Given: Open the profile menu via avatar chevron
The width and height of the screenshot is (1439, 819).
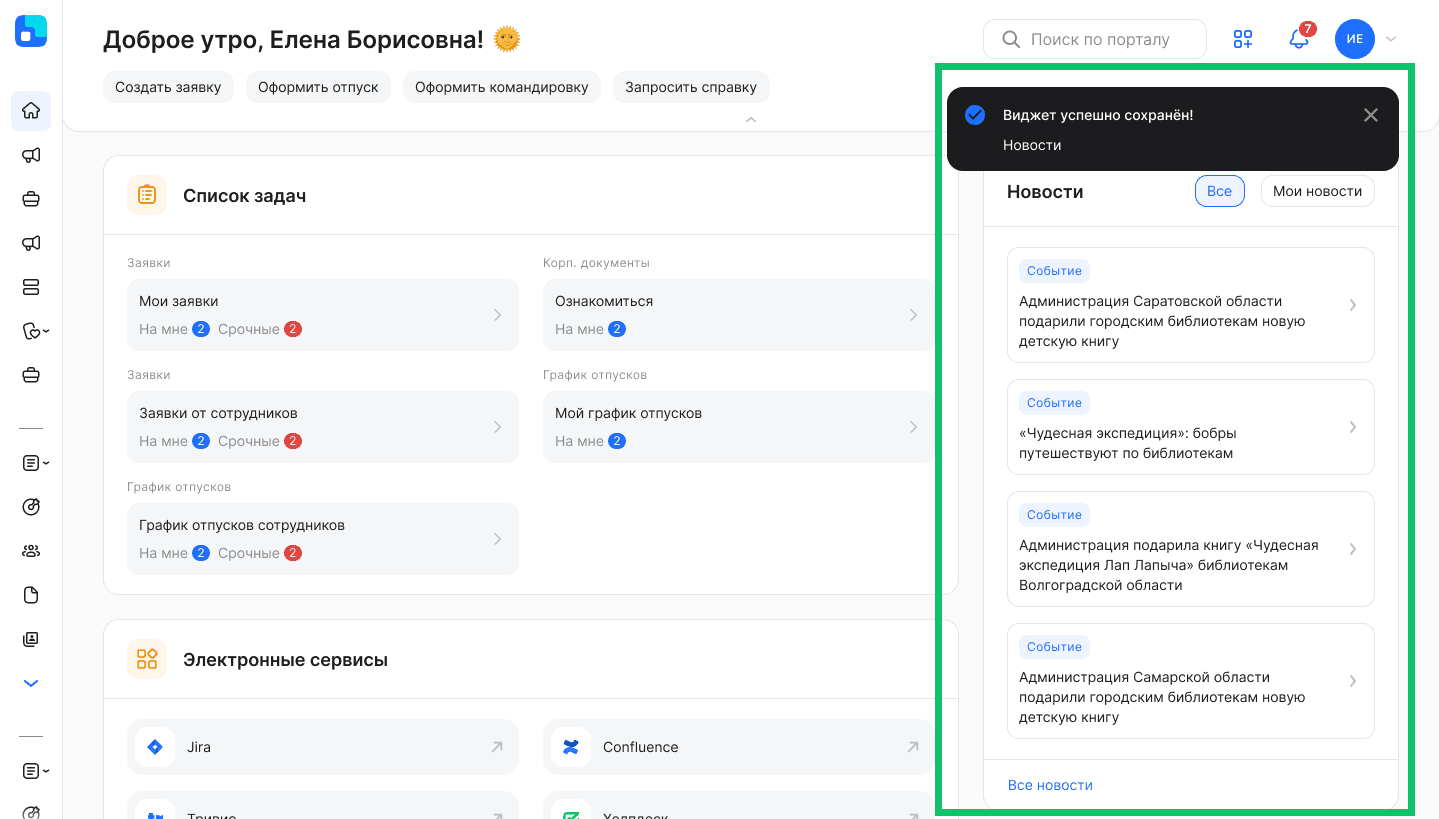Looking at the screenshot, I should 1390,39.
